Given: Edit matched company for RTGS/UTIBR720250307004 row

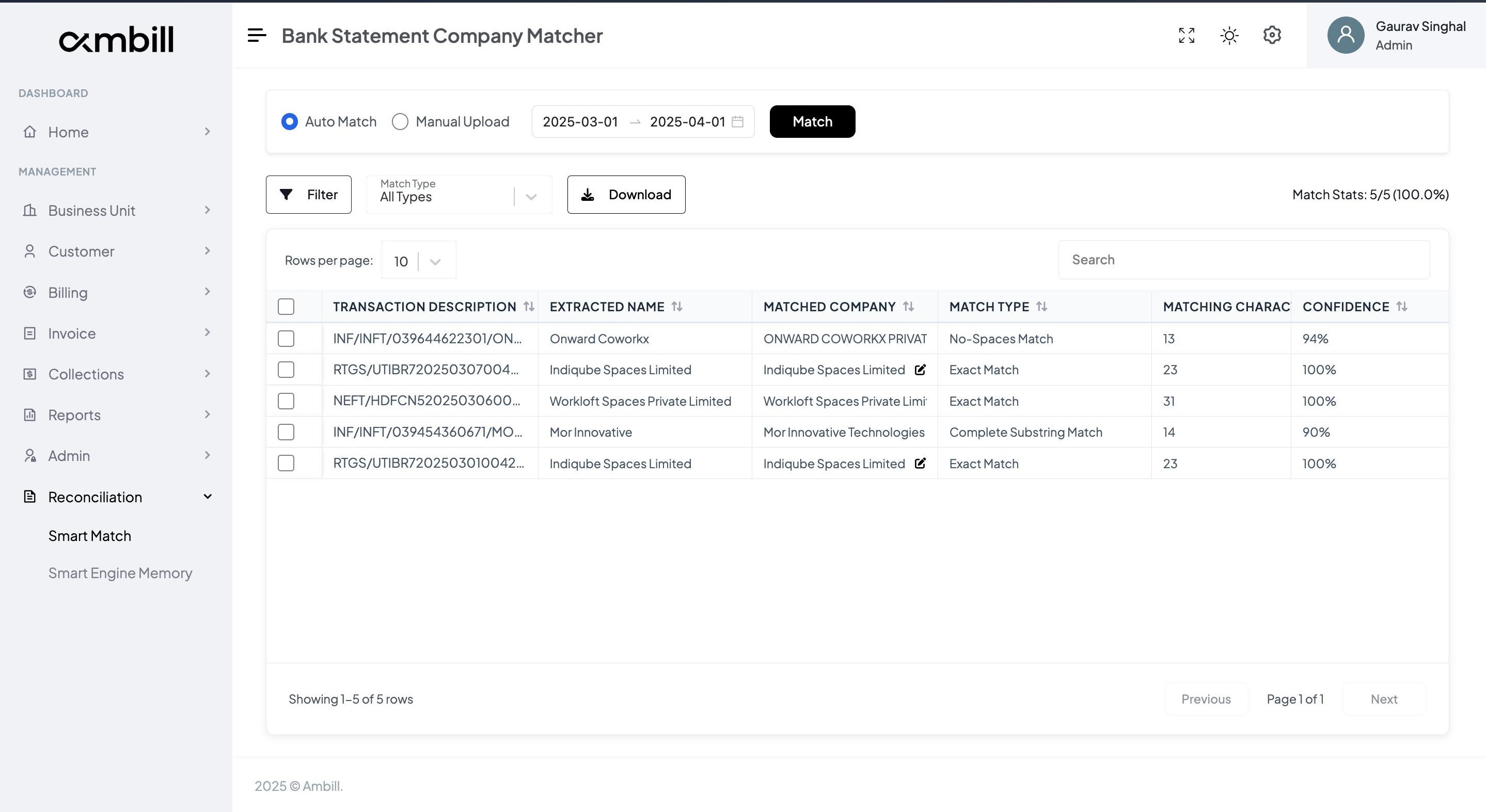Looking at the screenshot, I should 920,370.
